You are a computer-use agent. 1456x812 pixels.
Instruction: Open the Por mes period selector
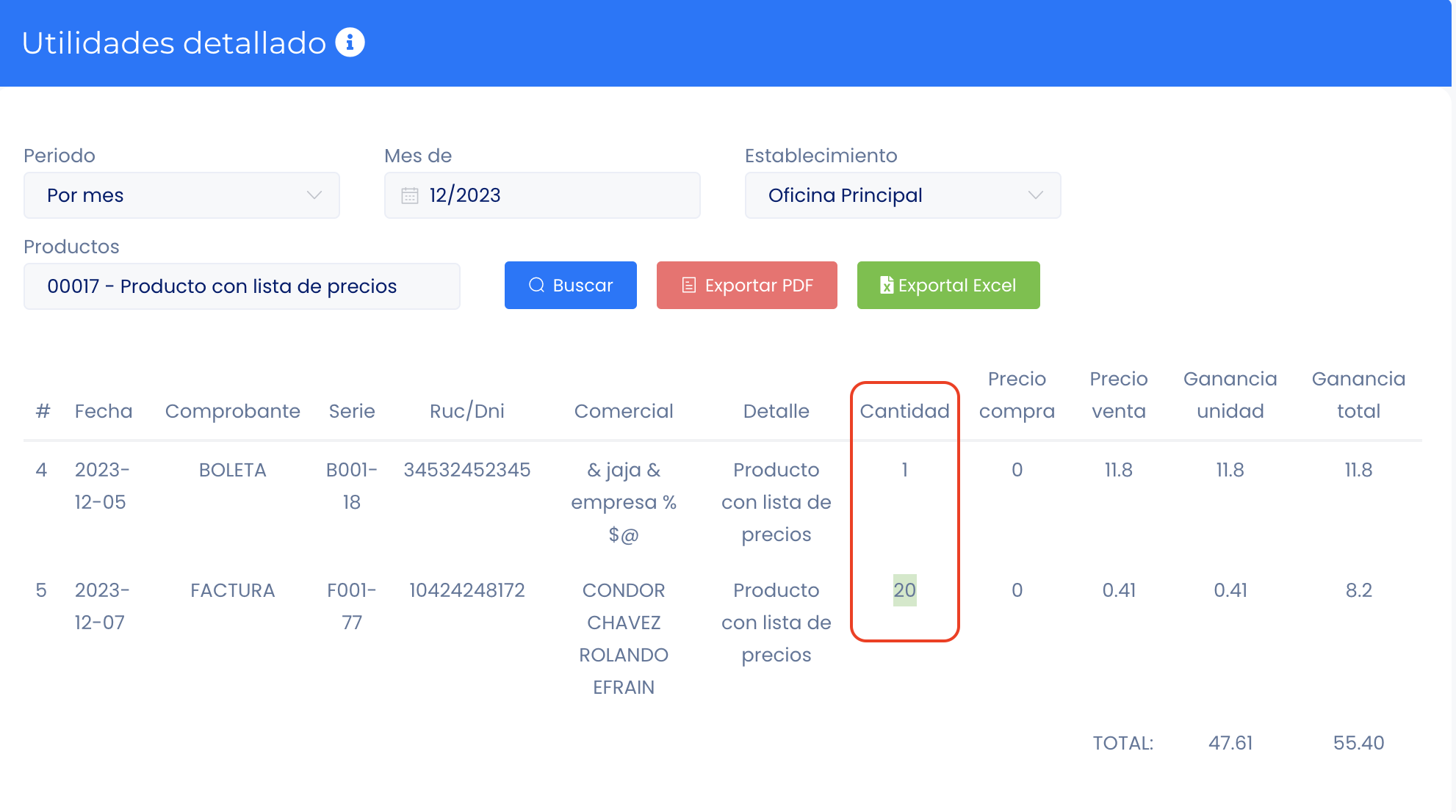(x=169, y=195)
